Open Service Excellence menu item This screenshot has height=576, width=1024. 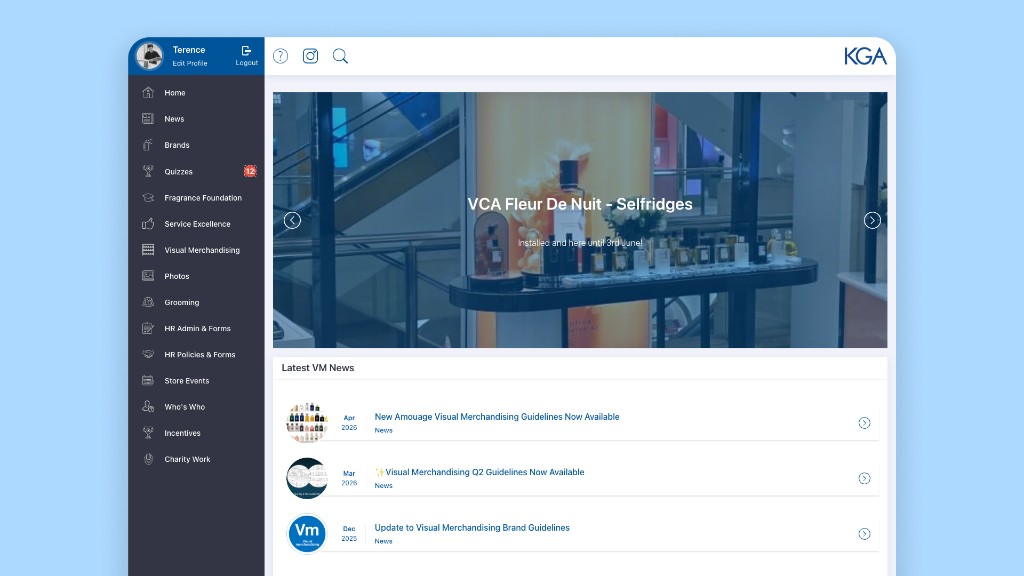click(x=196, y=224)
